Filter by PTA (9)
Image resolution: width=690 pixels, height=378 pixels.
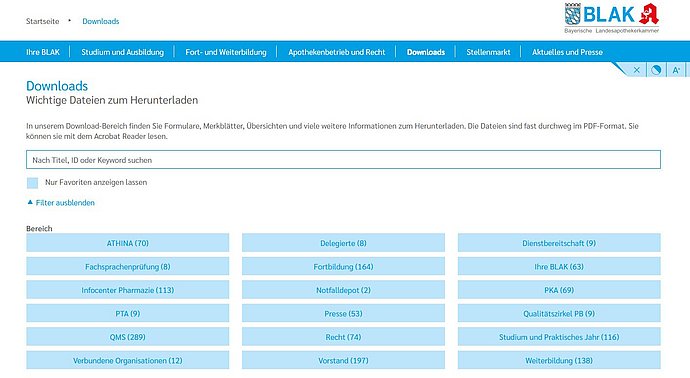tap(128, 313)
